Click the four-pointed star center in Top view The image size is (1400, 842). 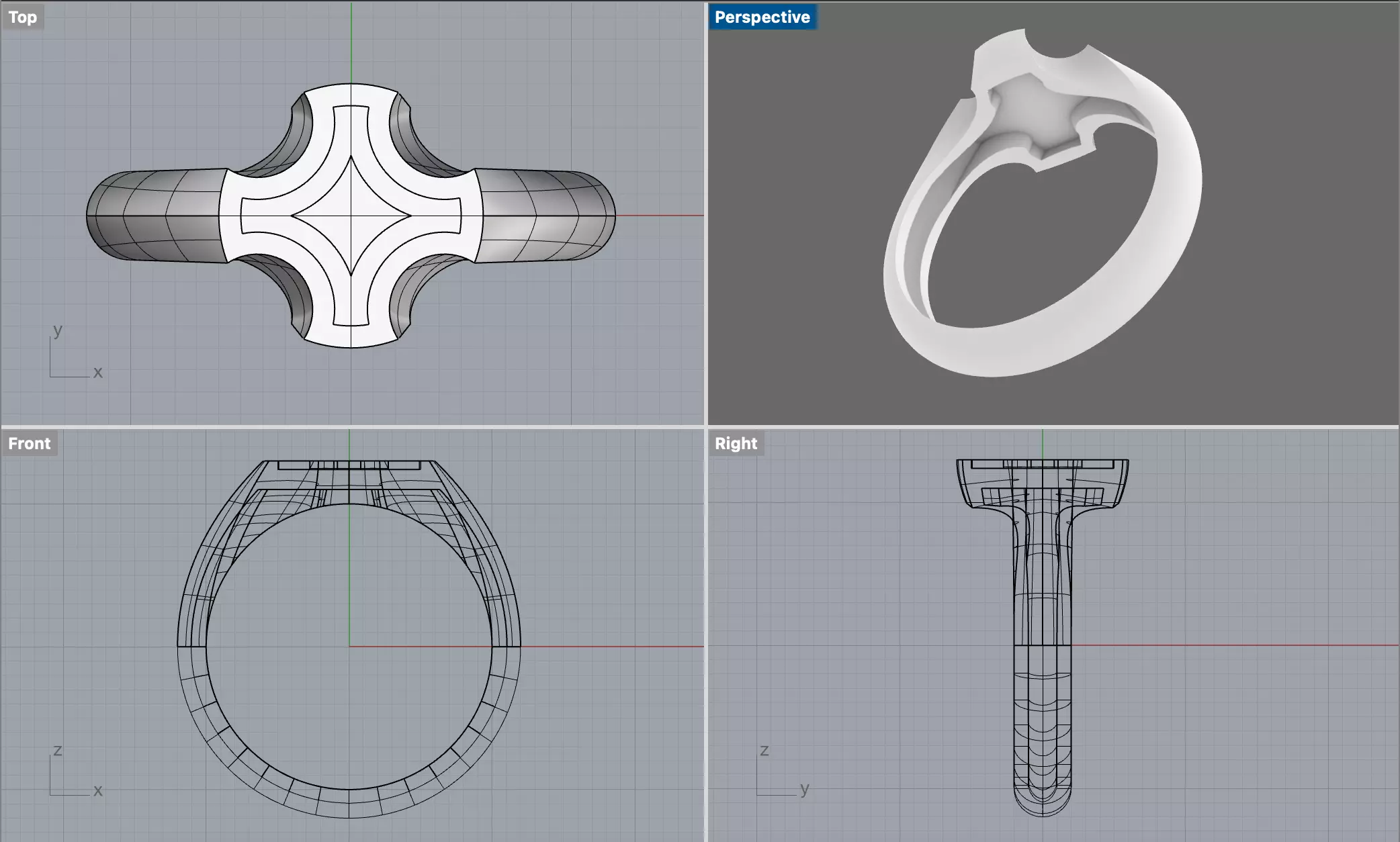pos(351,216)
